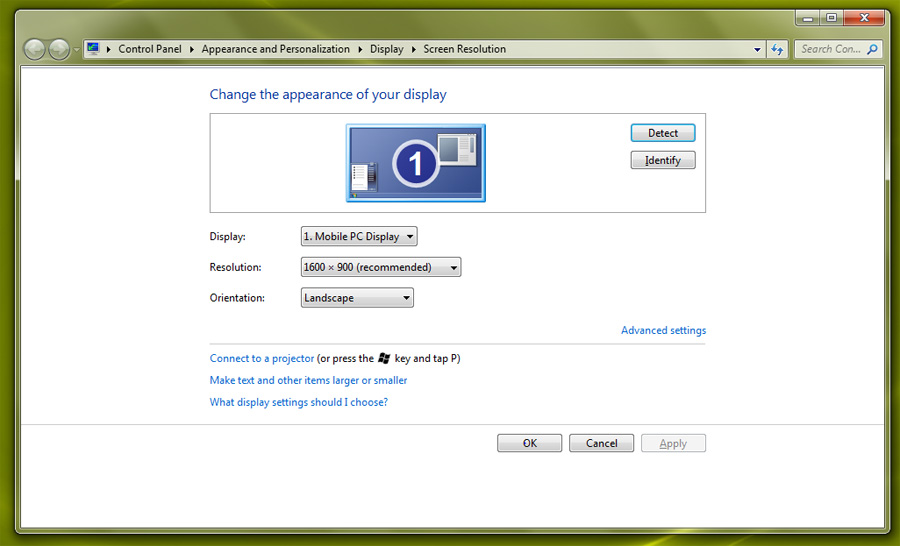Expand the Resolution dropdown
Screen dimensions: 900x546
point(380,267)
